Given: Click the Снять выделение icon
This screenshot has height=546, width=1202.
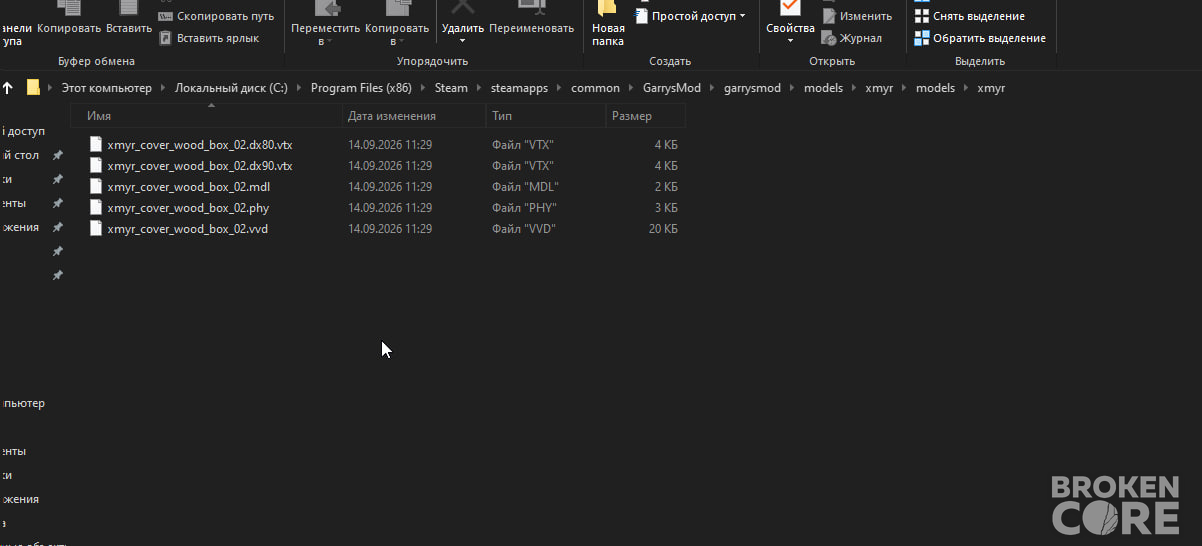Looking at the screenshot, I should (922, 16).
